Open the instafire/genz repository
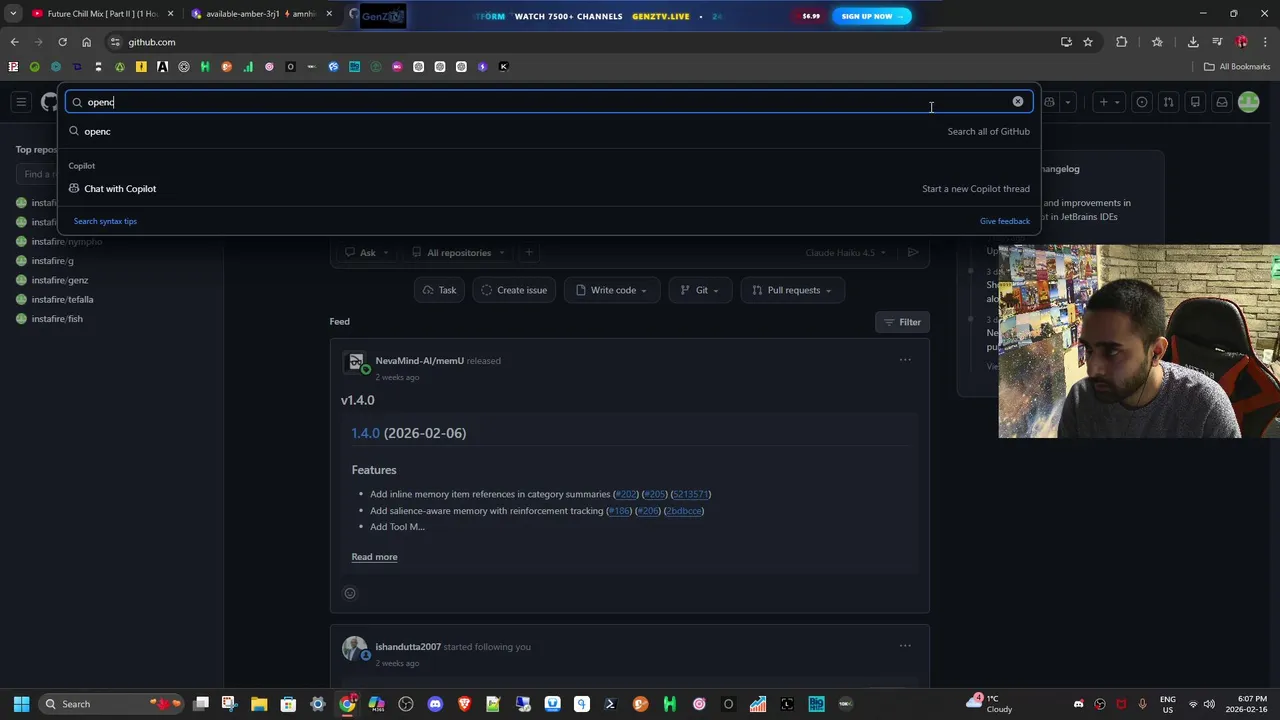Image resolution: width=1280 pixels, height=720 pixels. [60, 280]
